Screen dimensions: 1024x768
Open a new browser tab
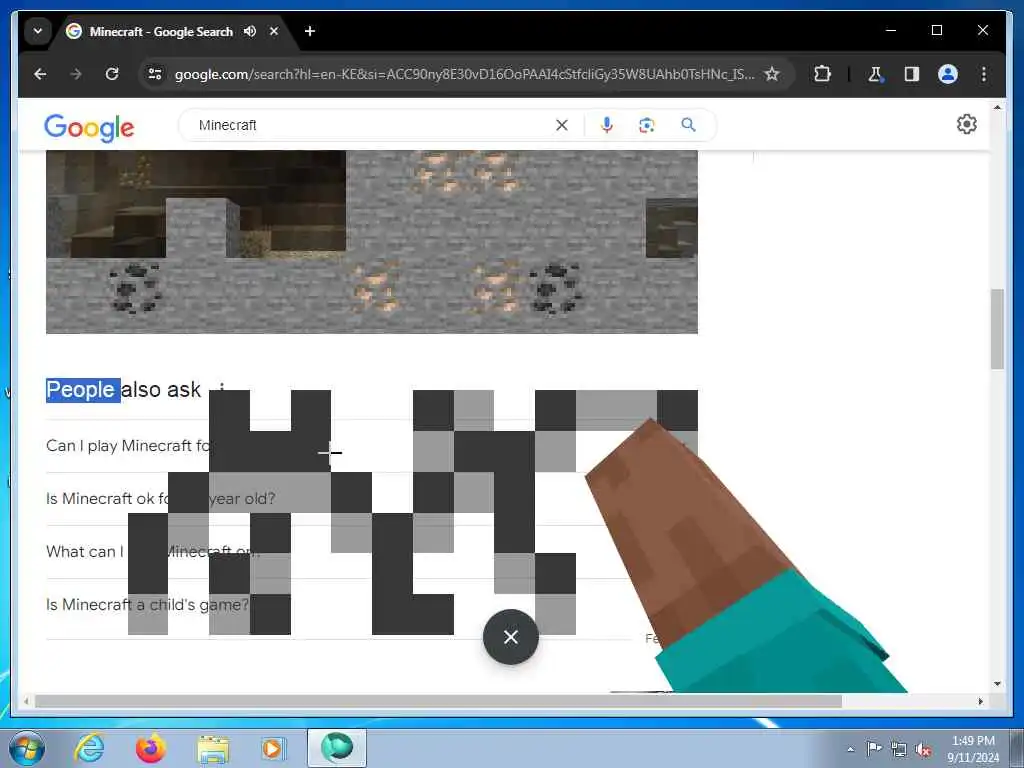(x=310, y=31)
